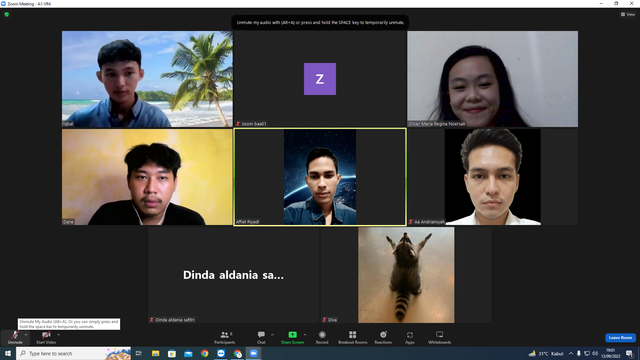This screenshot has height=360, width=640.
Task: Click the active Zoom taskbar icon
Action: (x=253, y=353)
